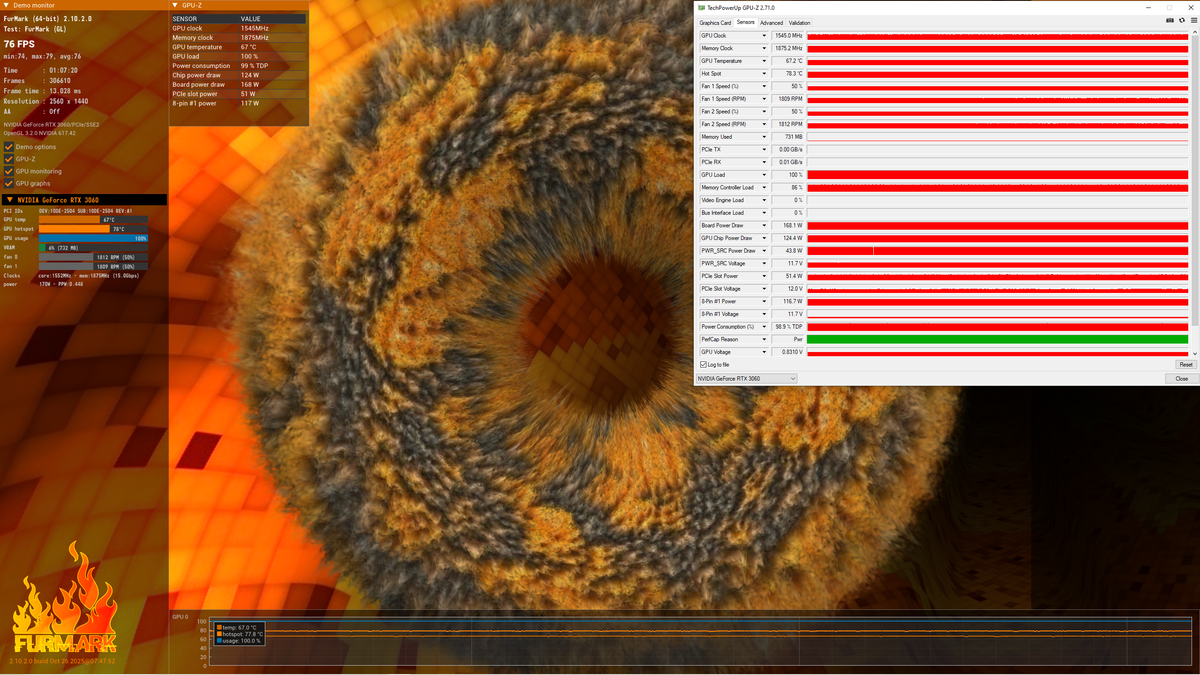Click the GPU-Z refresh icon

(1181, 20)
